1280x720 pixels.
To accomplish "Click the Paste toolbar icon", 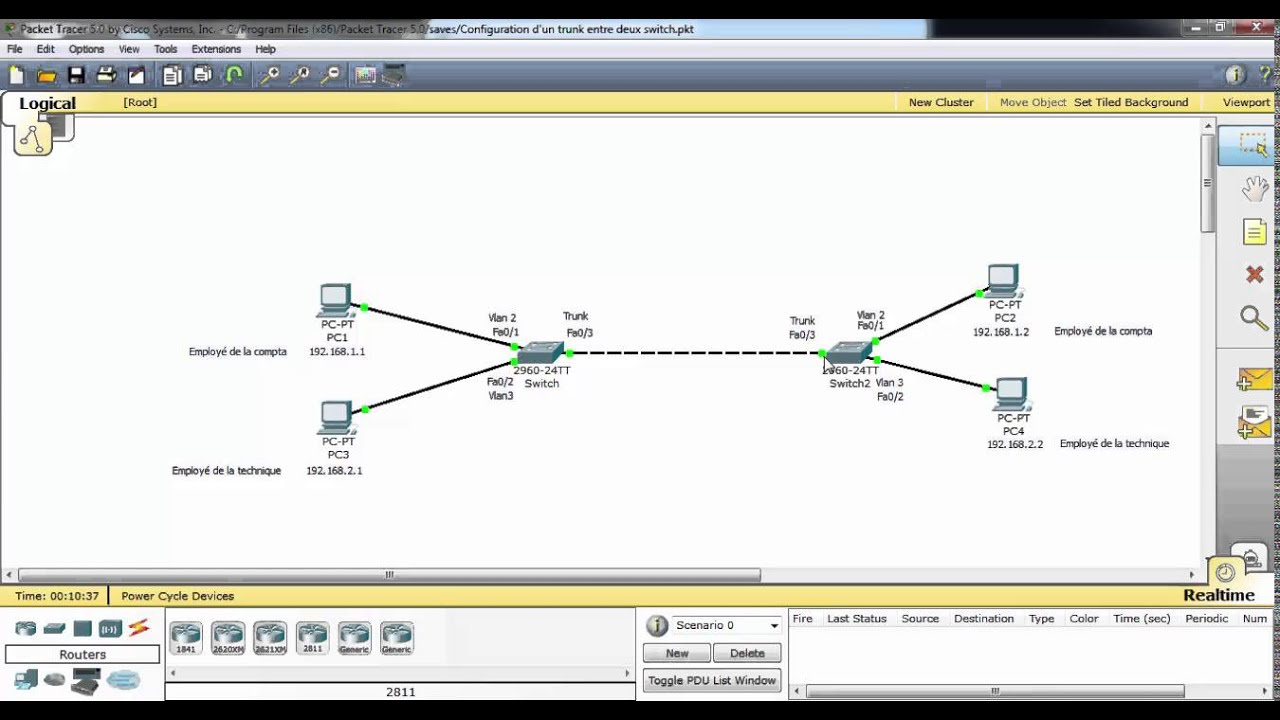I will click(x=203, y=75).
